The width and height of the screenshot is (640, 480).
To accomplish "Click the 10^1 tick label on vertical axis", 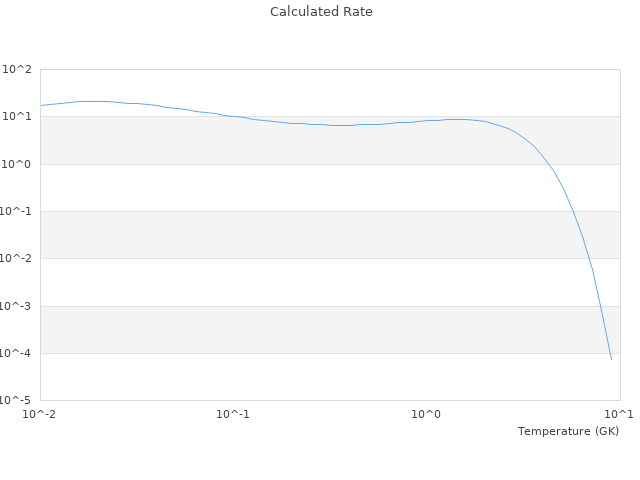I will [19, 117].
